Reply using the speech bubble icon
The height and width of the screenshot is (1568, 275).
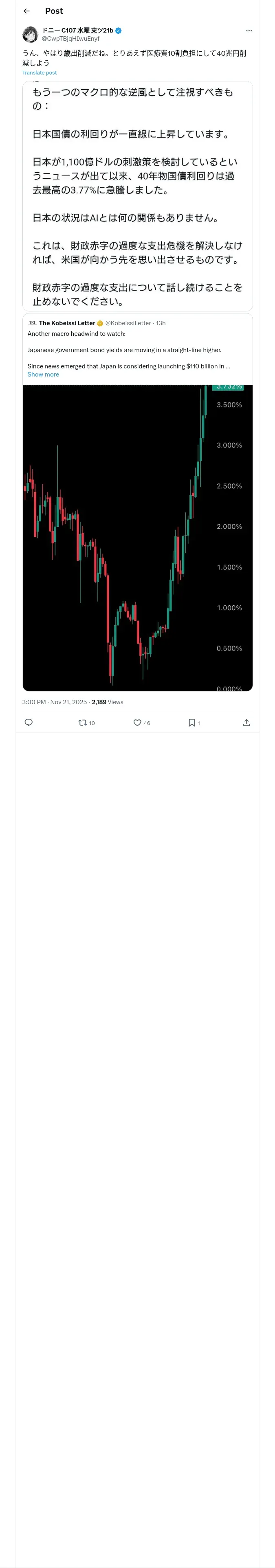coord(28,723)
